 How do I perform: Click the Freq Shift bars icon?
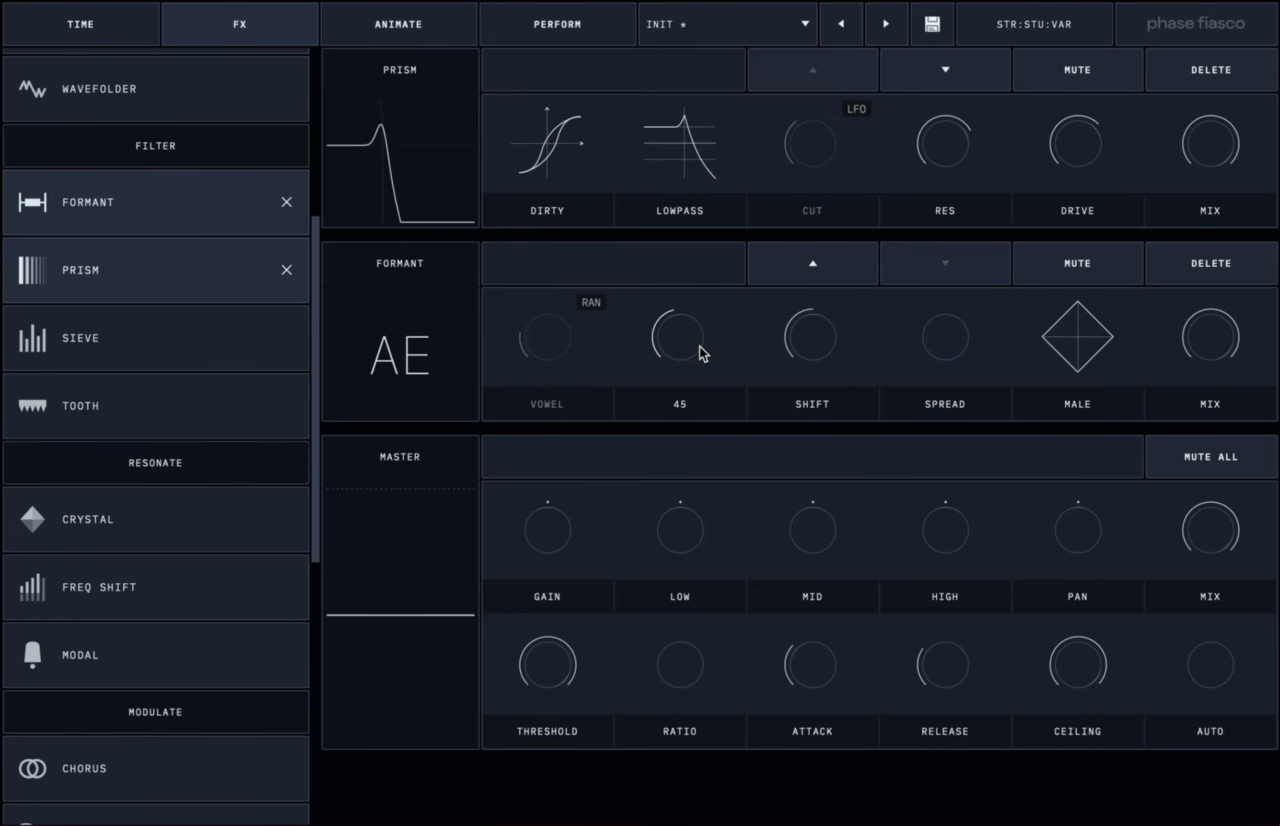[33, 587]
